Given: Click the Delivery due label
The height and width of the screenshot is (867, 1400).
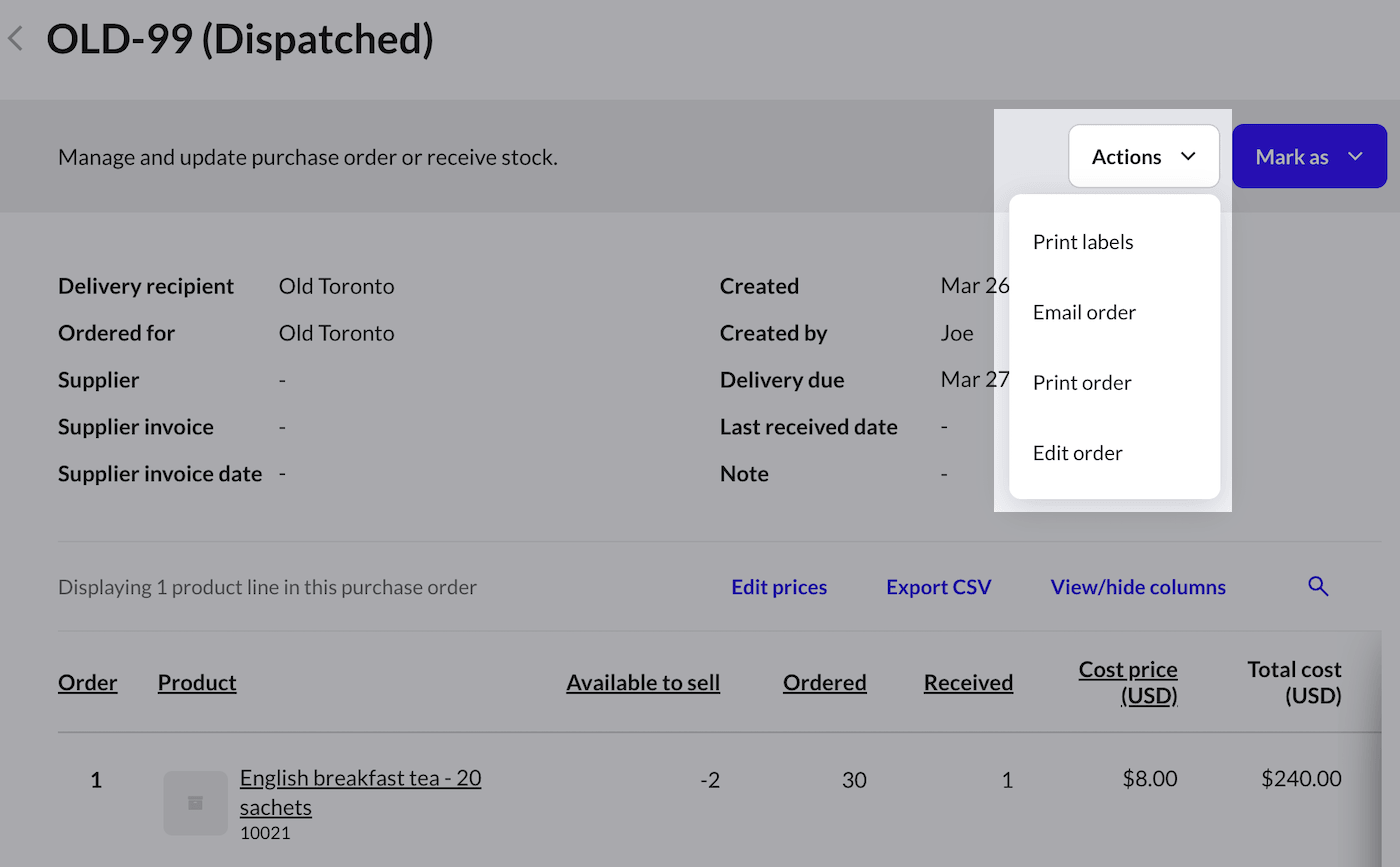Looking at the screenshot, I should point(782,380).
